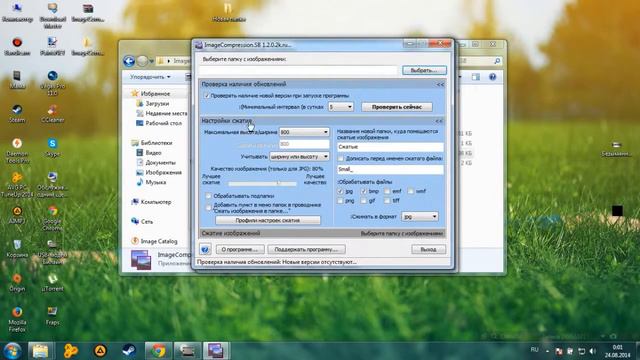Click Explorer preview pane icon
640x360 pixels.
[x=476, y=77]
